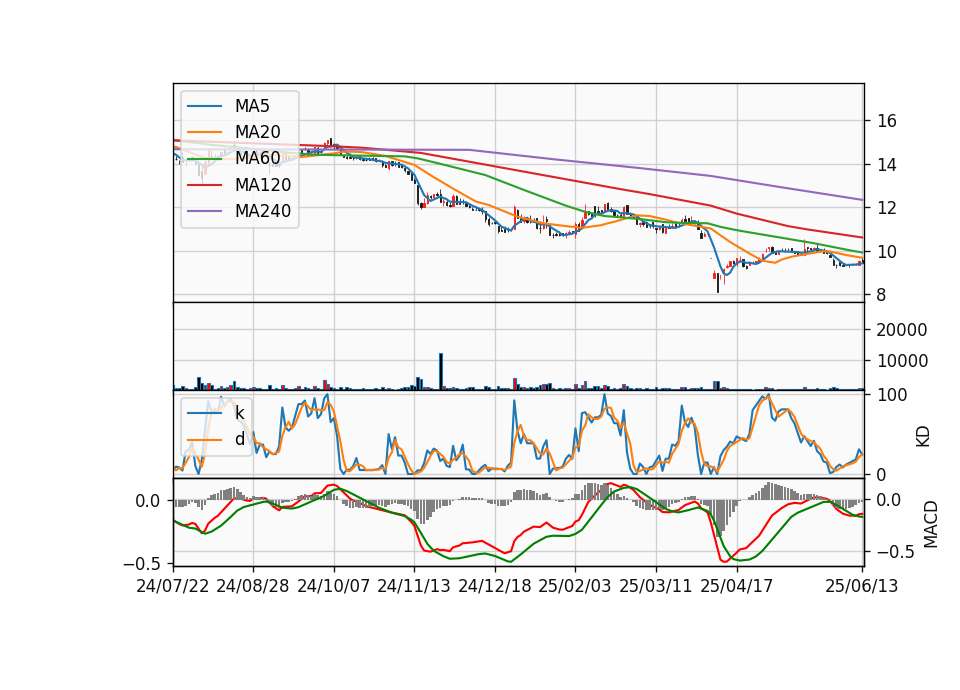
Task: Click the 24/11/13 date axis label
Action: coord(414,586)
